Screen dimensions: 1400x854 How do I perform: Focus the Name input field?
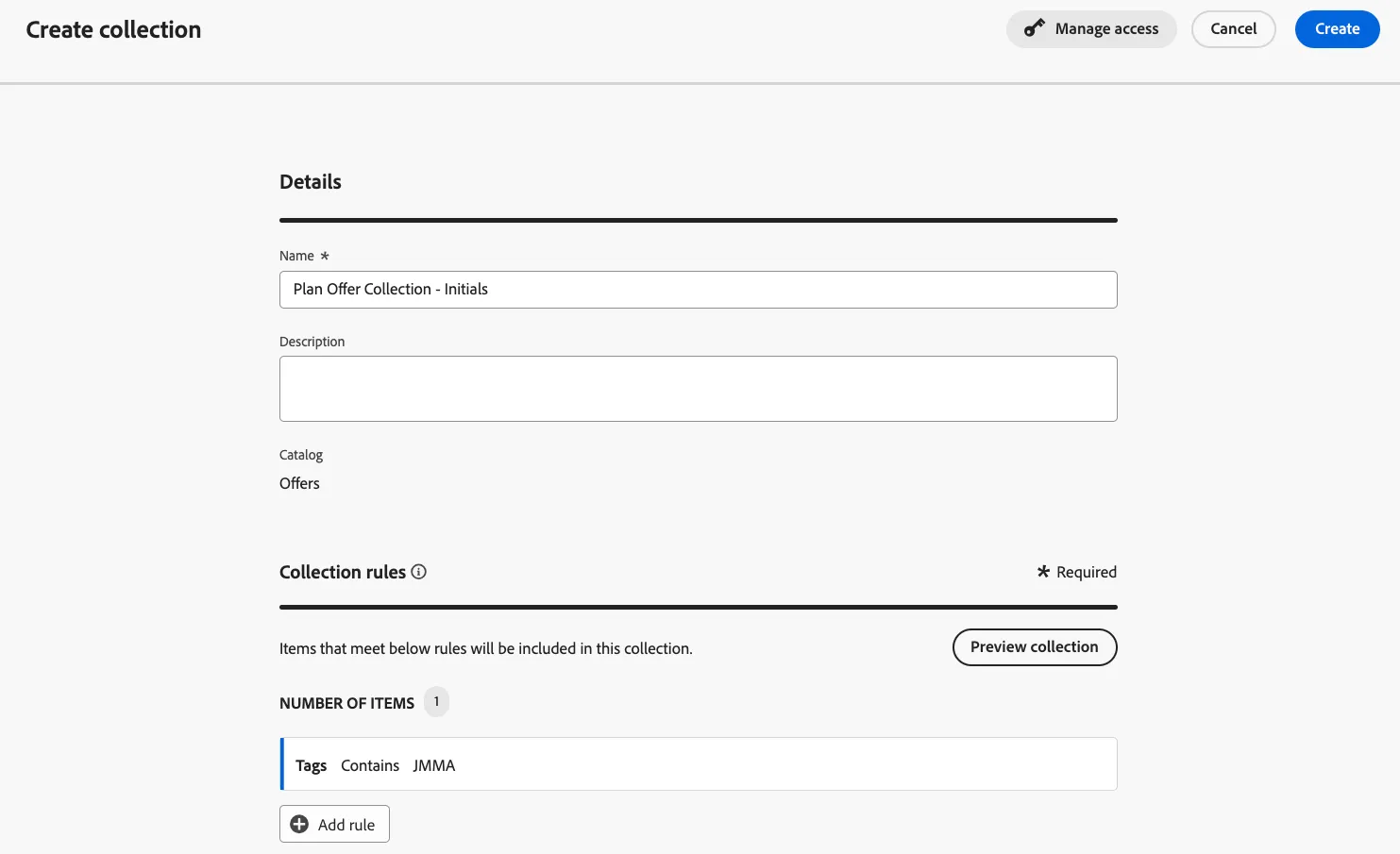698,290
